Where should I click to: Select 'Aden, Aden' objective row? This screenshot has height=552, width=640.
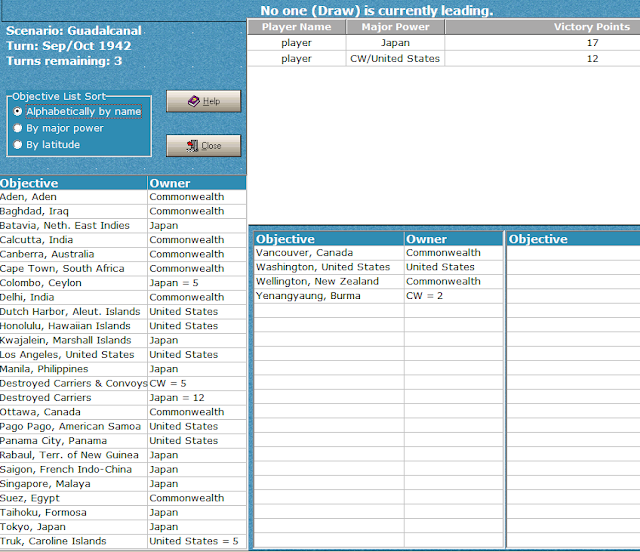[x=123, y=197]
